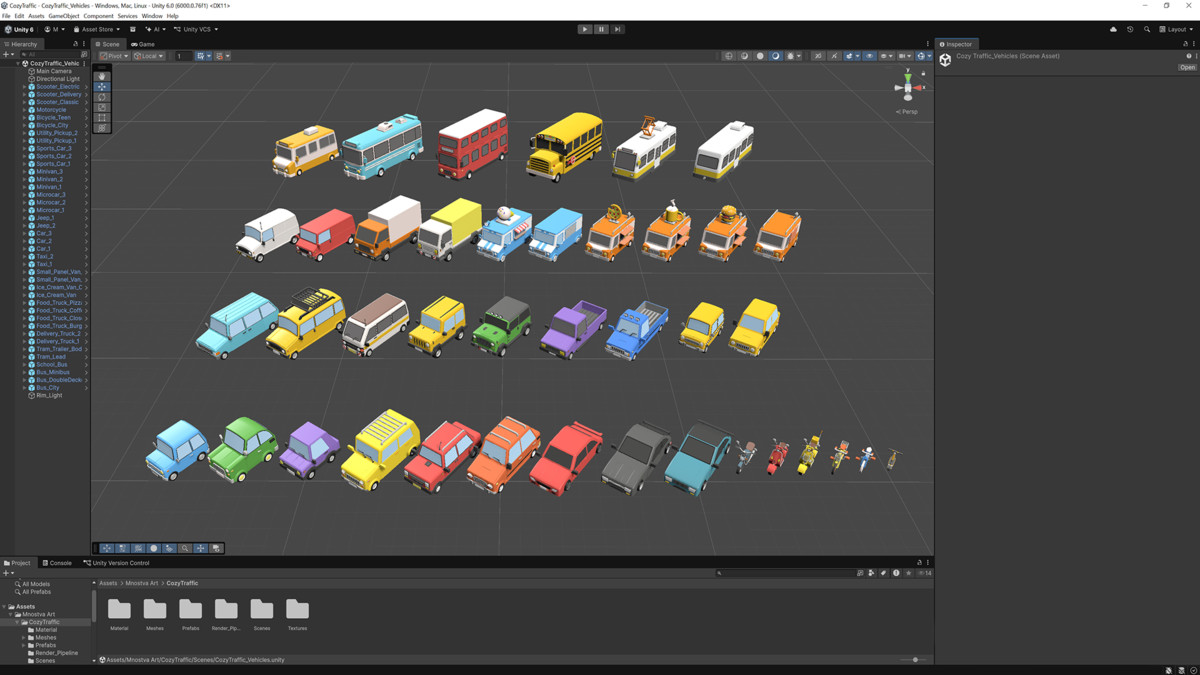Select the Rotate tool
Screen dimensions: 1200x675
(102, 97)
